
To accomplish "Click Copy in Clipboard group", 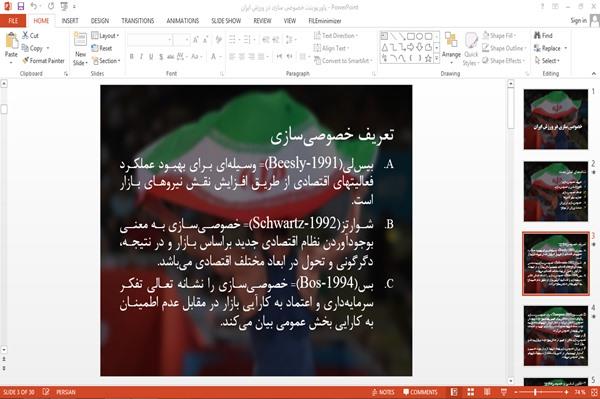I will pyautogui.click(x=32, y=48).
